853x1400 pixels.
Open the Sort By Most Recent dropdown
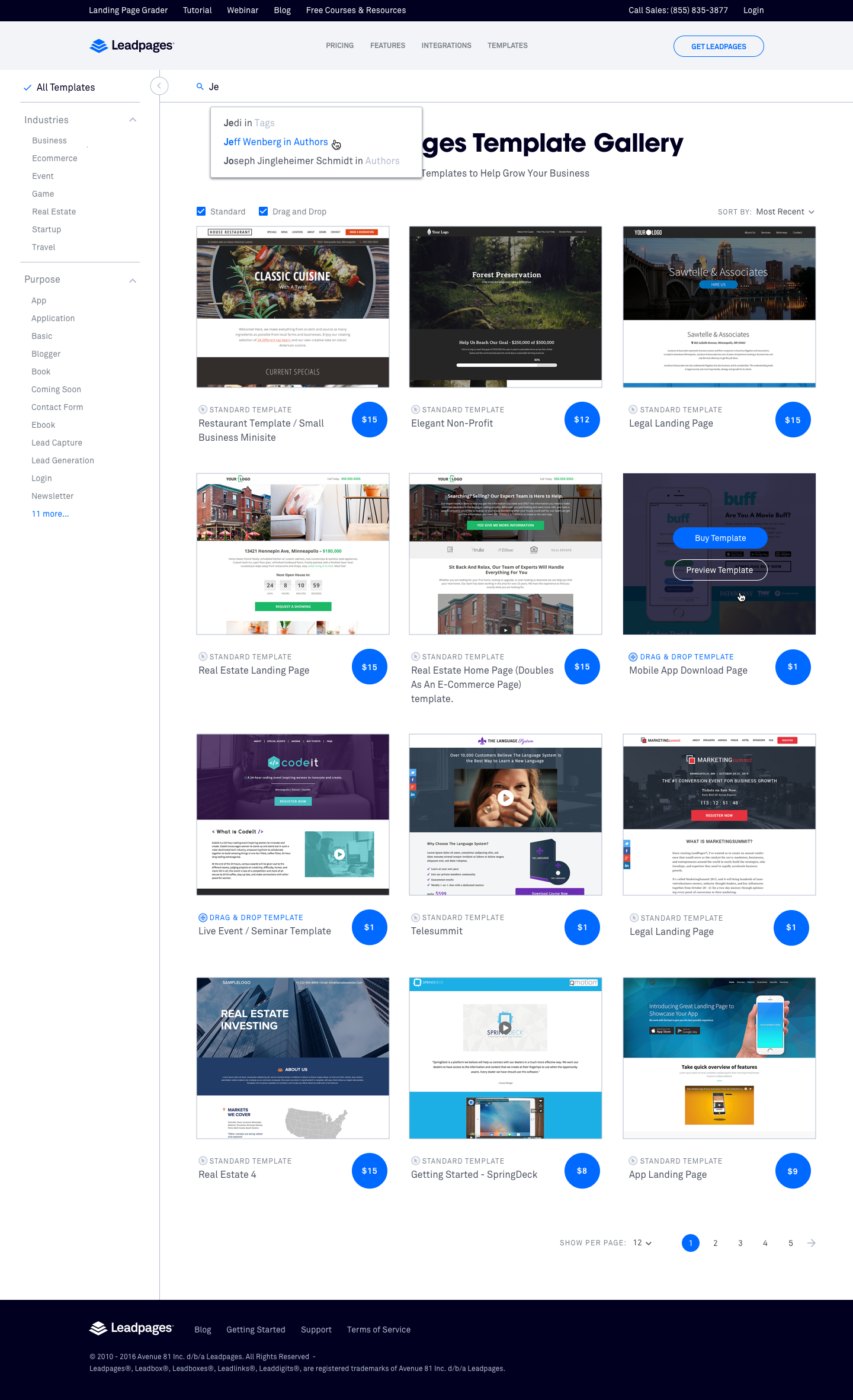(x=785, y=212)
